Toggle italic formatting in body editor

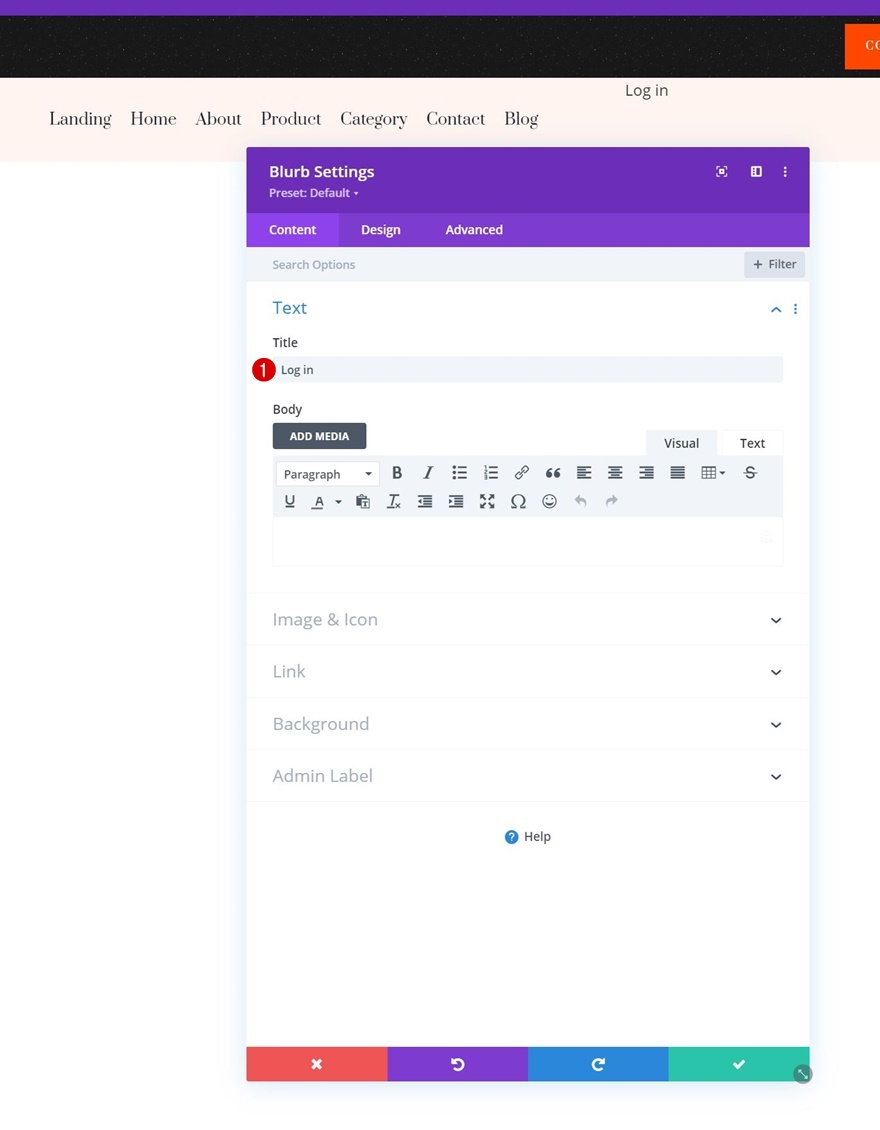pos(428,473)
